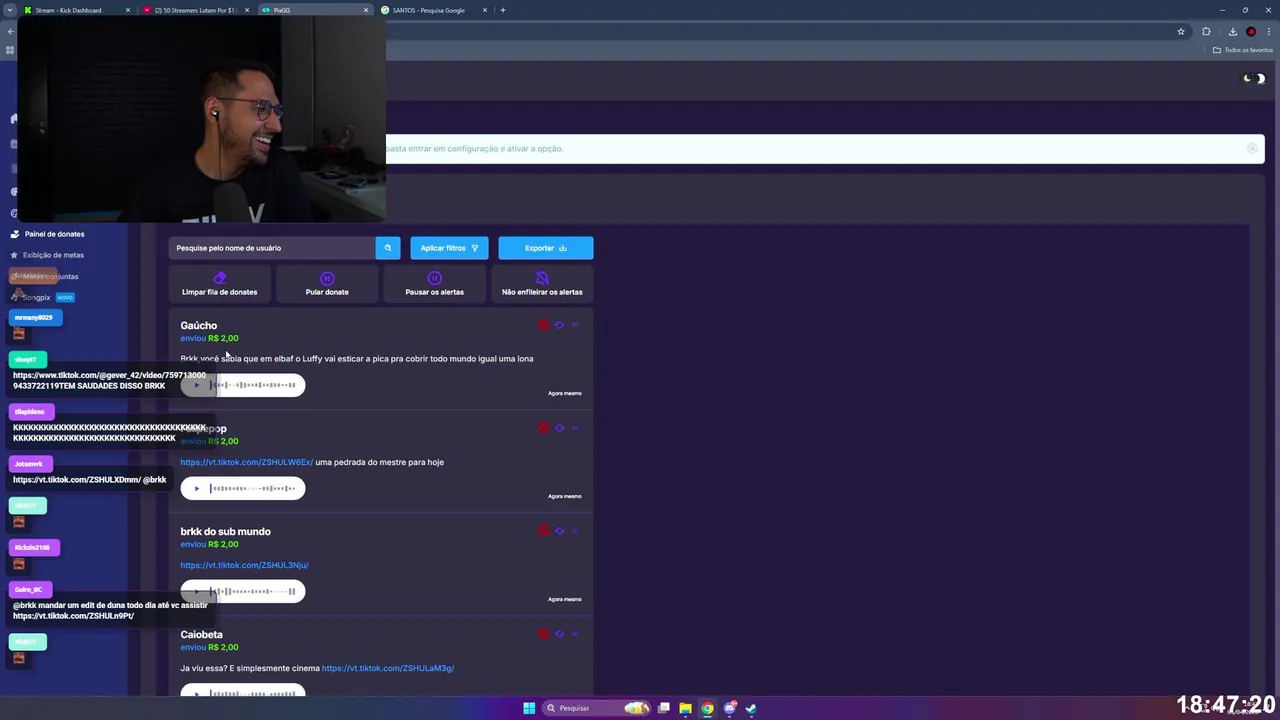The height and width of the screenshot is (720, 1280).
Task: Play brkk do sub mundo donation audio
Action: click(197, 591)
